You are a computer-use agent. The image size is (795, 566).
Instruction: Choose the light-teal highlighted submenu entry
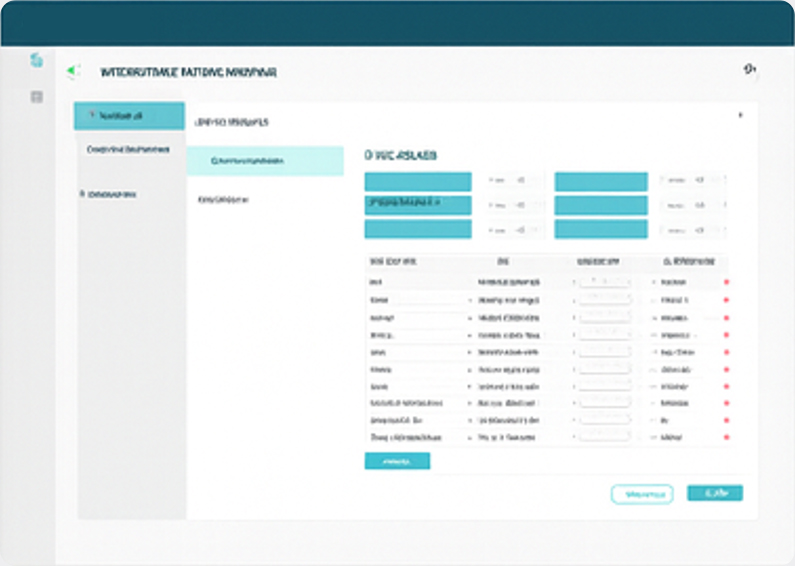pos(265,160)
